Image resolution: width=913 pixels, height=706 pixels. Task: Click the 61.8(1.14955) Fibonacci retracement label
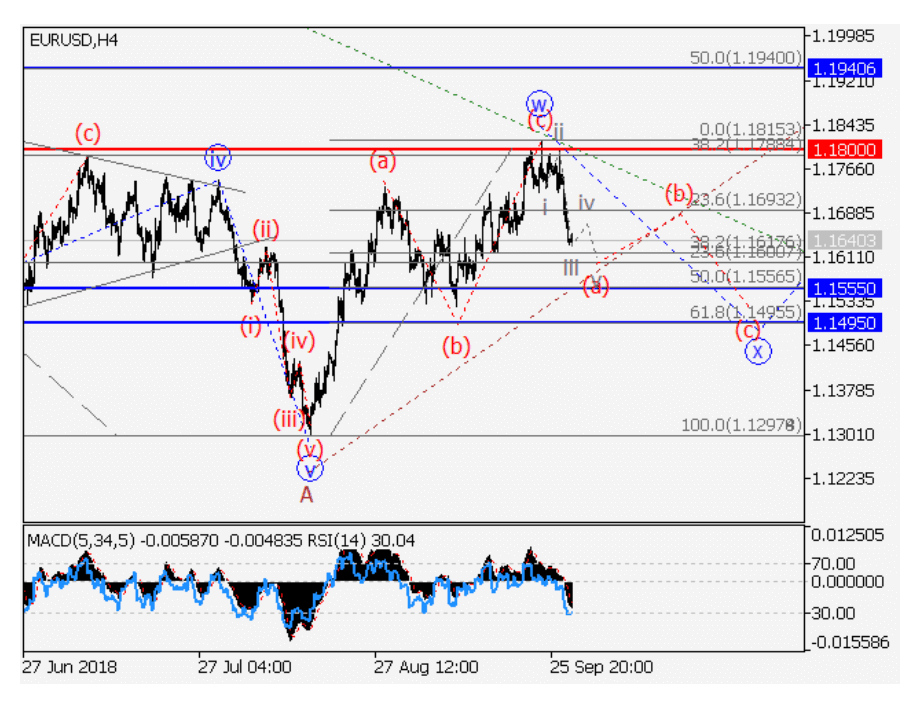pyautogui.click(x=745, y=312)
